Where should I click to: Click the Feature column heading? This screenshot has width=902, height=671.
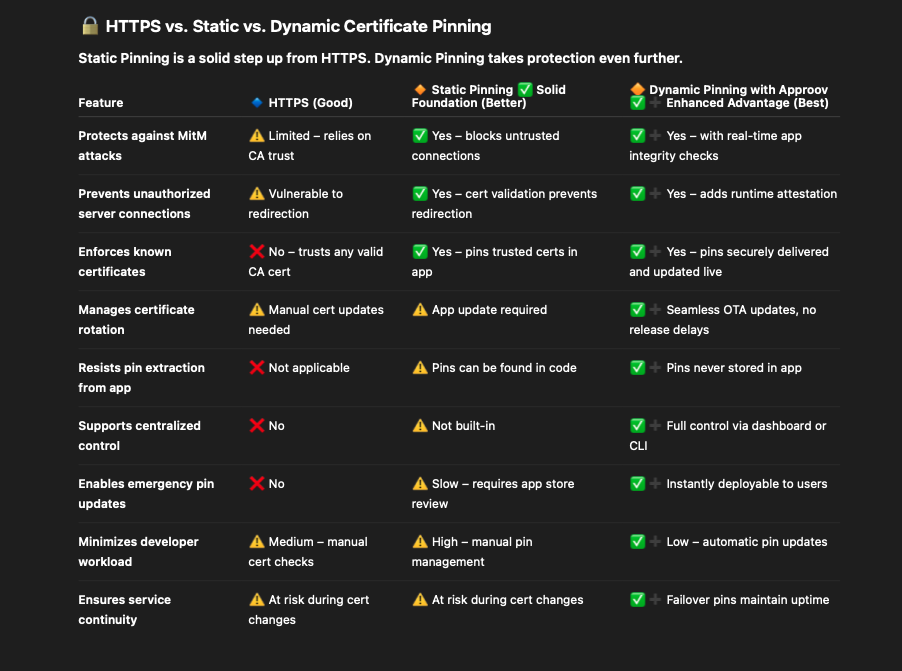click(99, 102)
